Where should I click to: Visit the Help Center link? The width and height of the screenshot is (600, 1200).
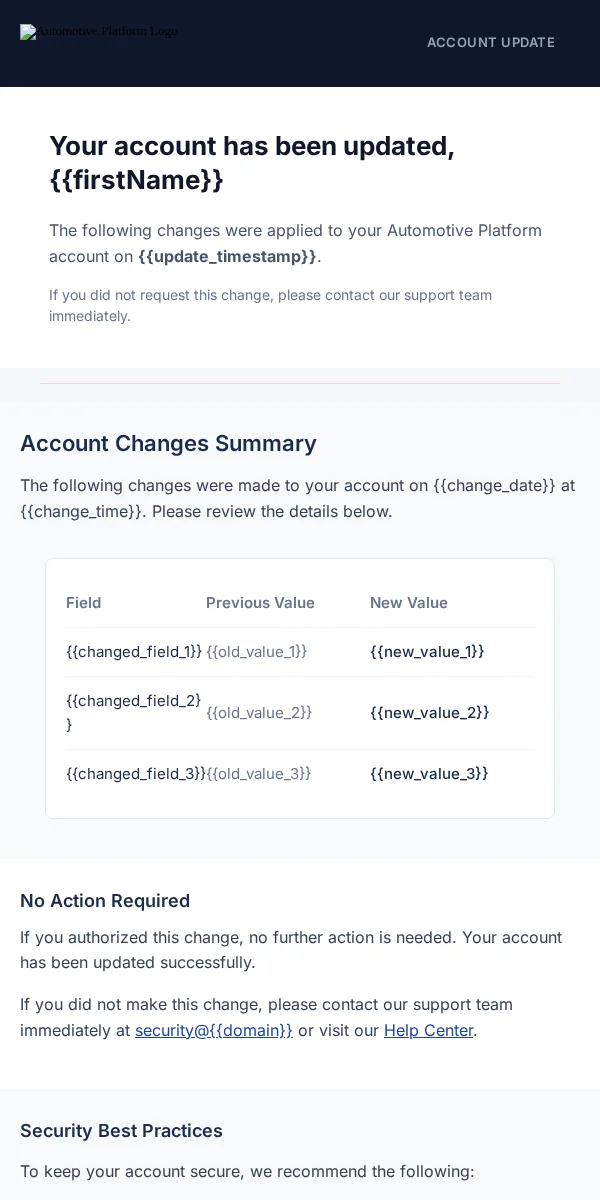point(428,1030)
